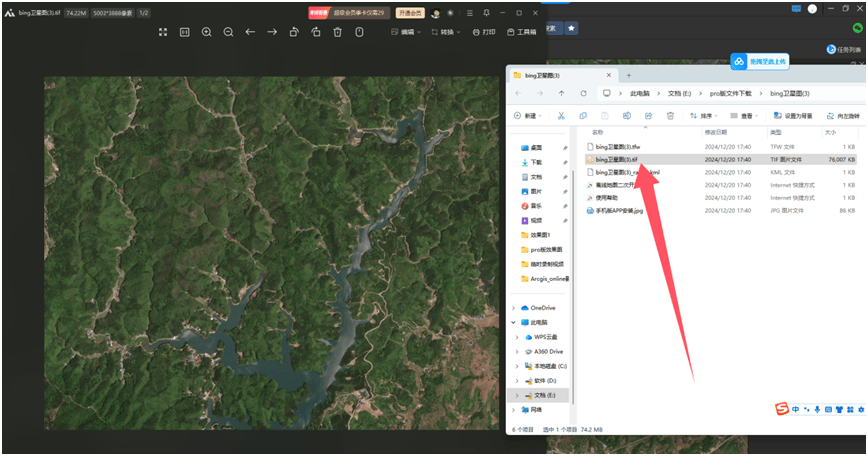Go up one folder in Explorer
Screen dimensions: 868x456
point(561,94)
